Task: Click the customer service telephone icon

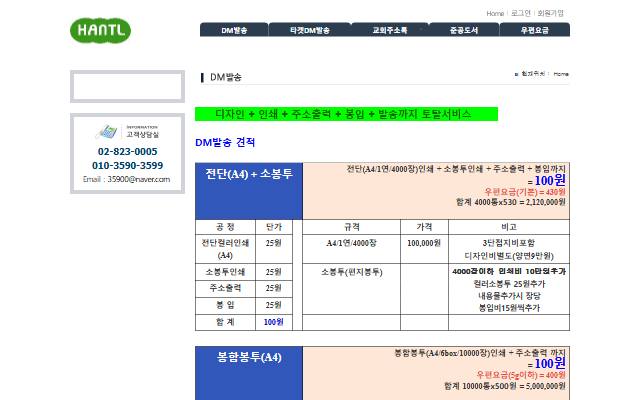Action: (x=107, y=131)
